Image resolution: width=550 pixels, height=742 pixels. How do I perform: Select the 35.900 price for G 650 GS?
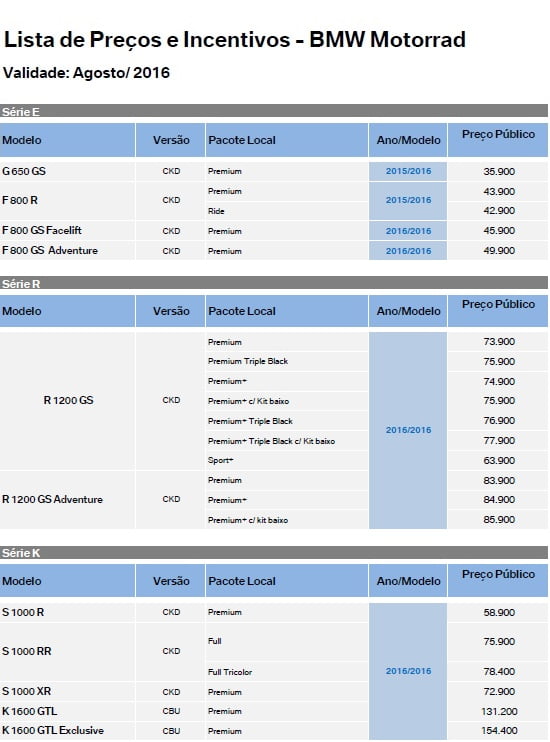tap(498, 171)
